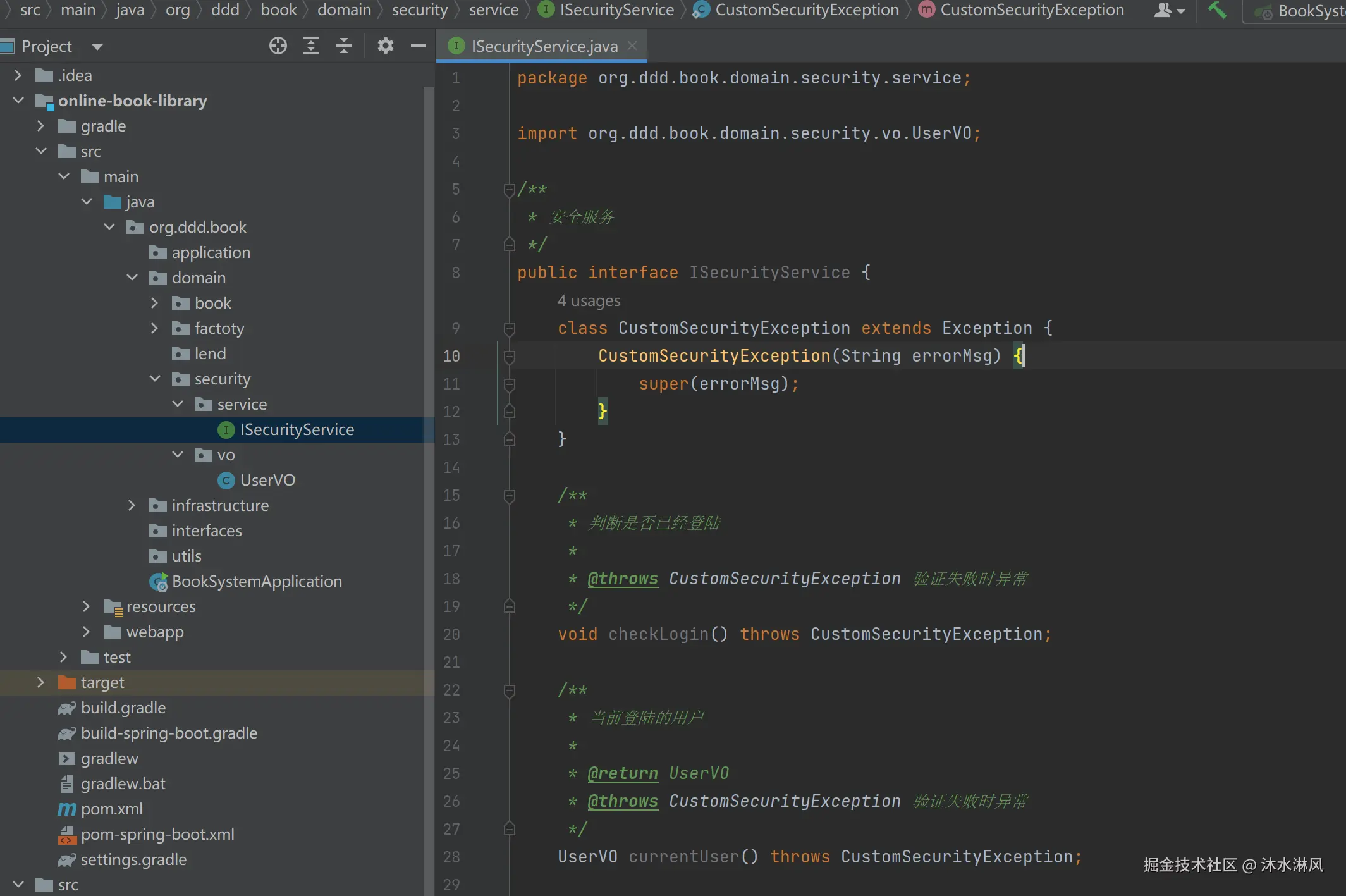Hide the Project tool window with minus icon

coord(418,46)
